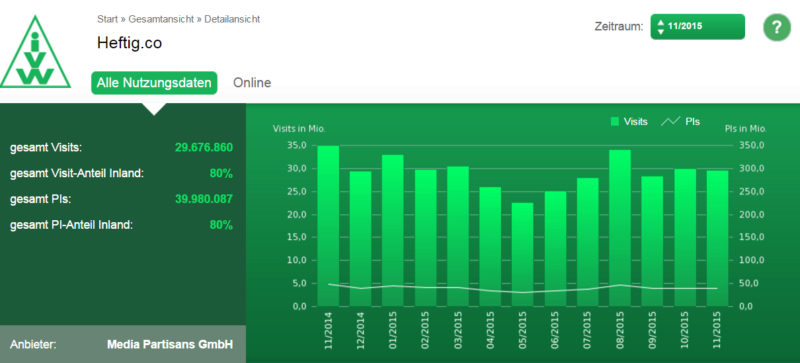Open Gesamtansicht breadcrumb link
Screen dimensions: 800x363
[x=161, y=19]
